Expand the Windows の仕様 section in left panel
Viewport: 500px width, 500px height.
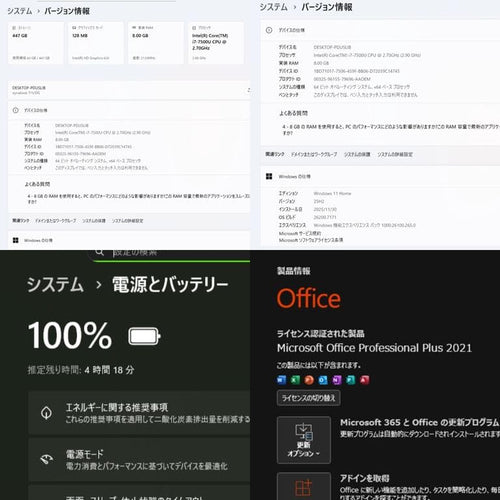[x=129, y=240]
